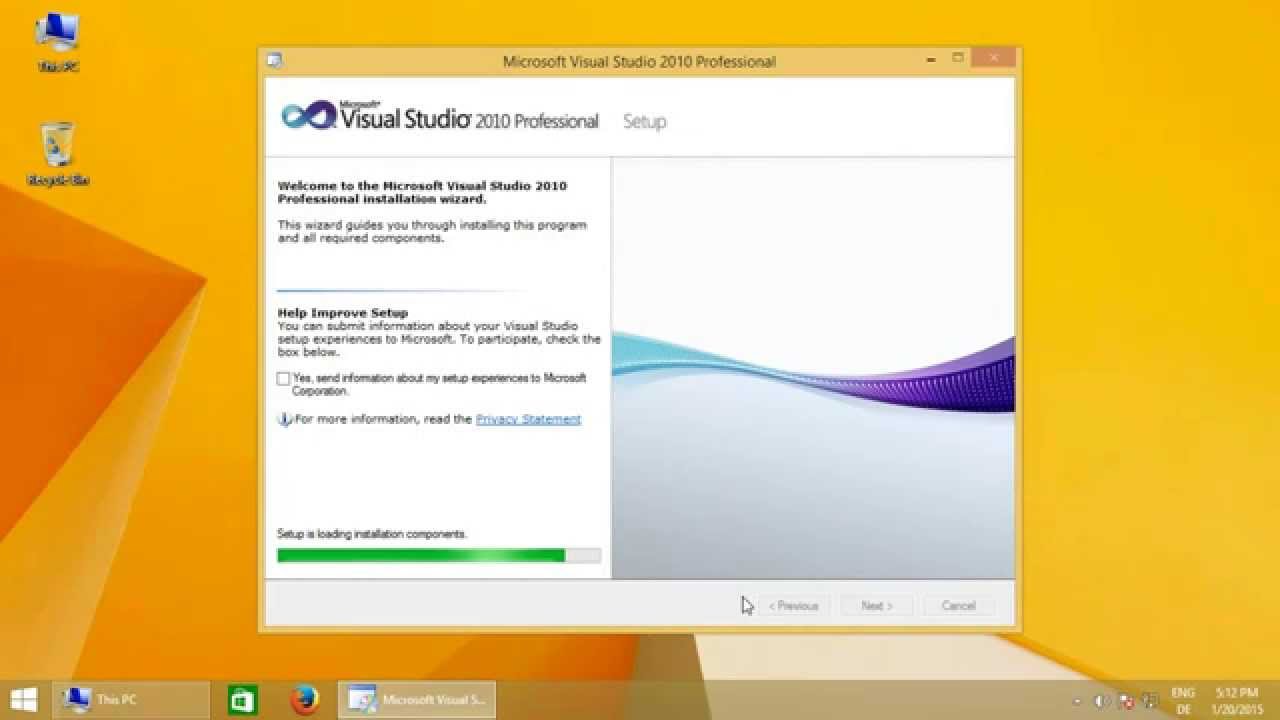This screenshot has width=1280, height=720.
Task: Launch Firefox from the taskbar
Action: [x=304, y=699]
